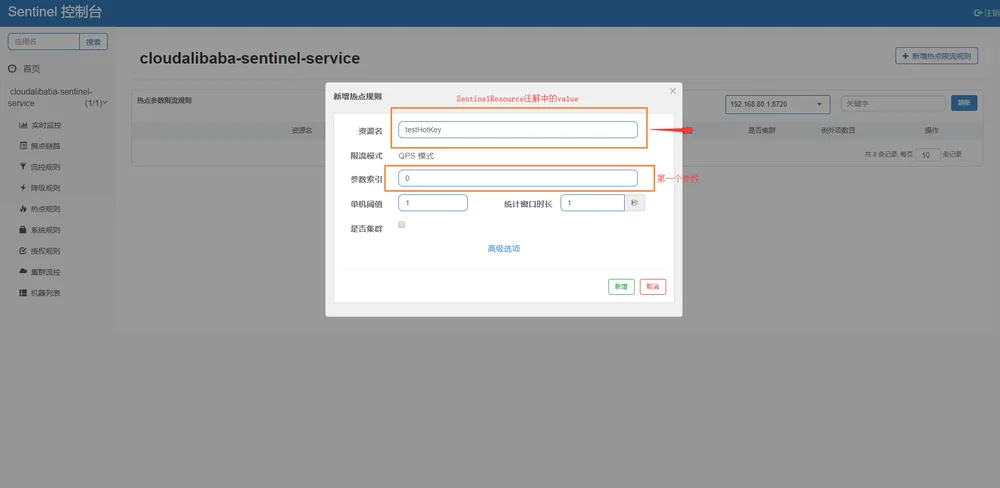The image size is (1000, 488).
Task: Focus the 参数索引 parameter index field
Action: pyautogui.click(x=518, y=179)
